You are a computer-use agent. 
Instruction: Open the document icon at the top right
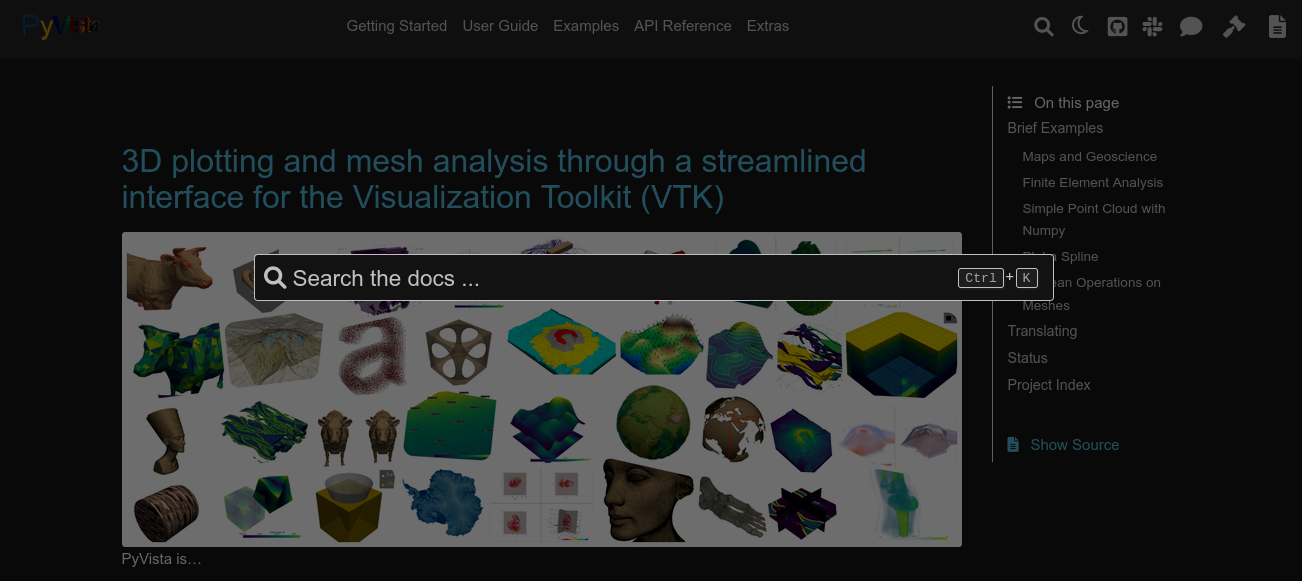tap(1277, 26)
